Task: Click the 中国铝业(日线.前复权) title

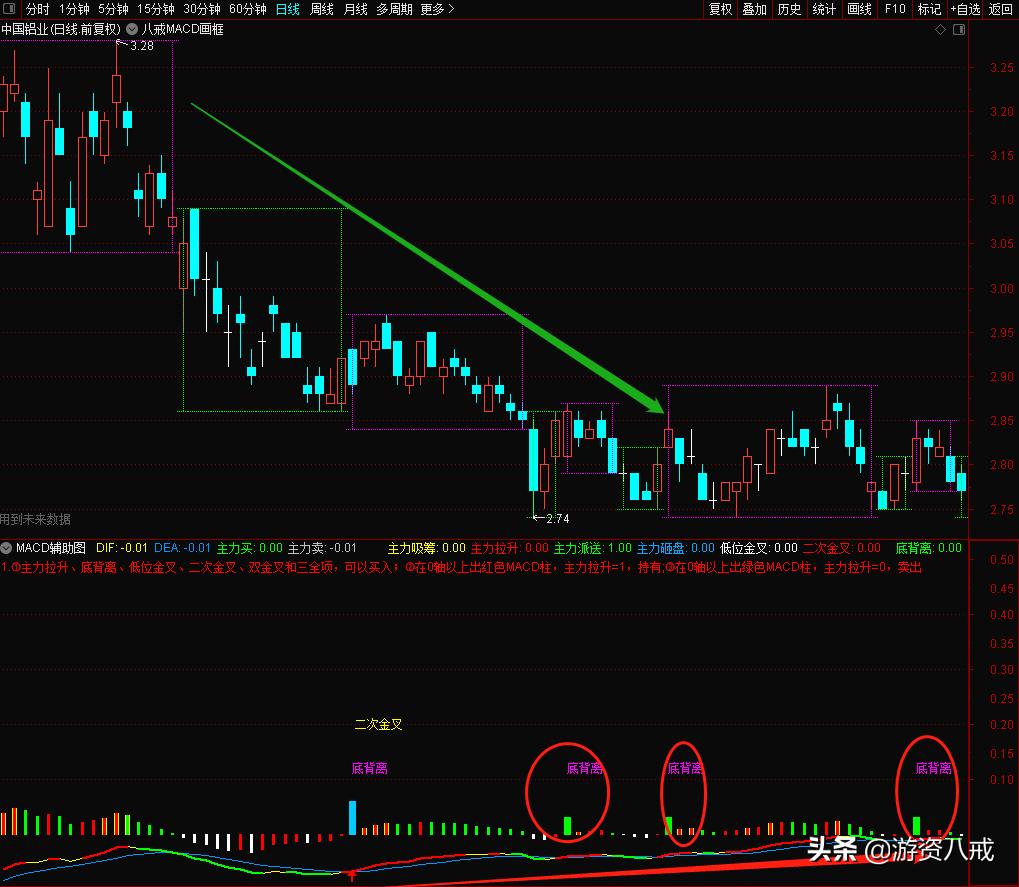Action: 61,29
